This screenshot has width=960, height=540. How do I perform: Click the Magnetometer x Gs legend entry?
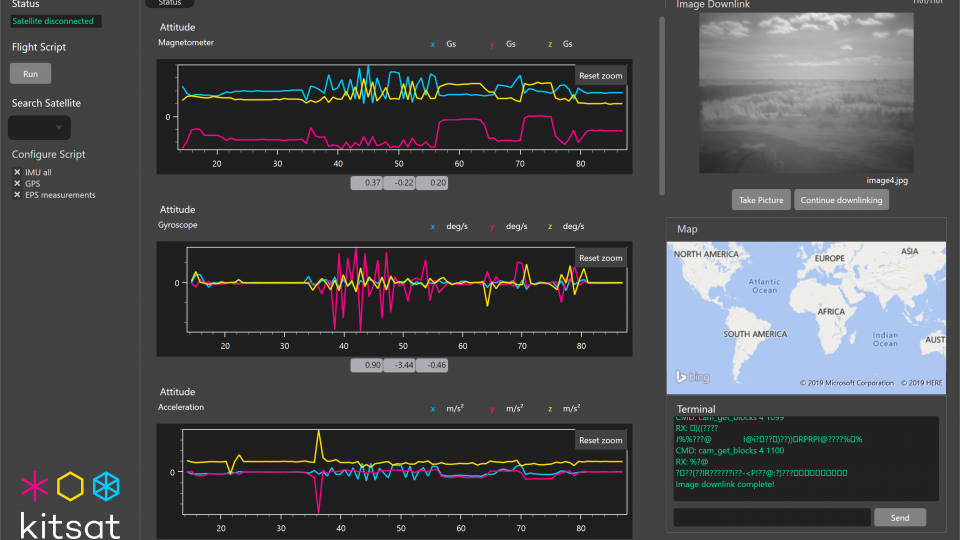(443, 44)
